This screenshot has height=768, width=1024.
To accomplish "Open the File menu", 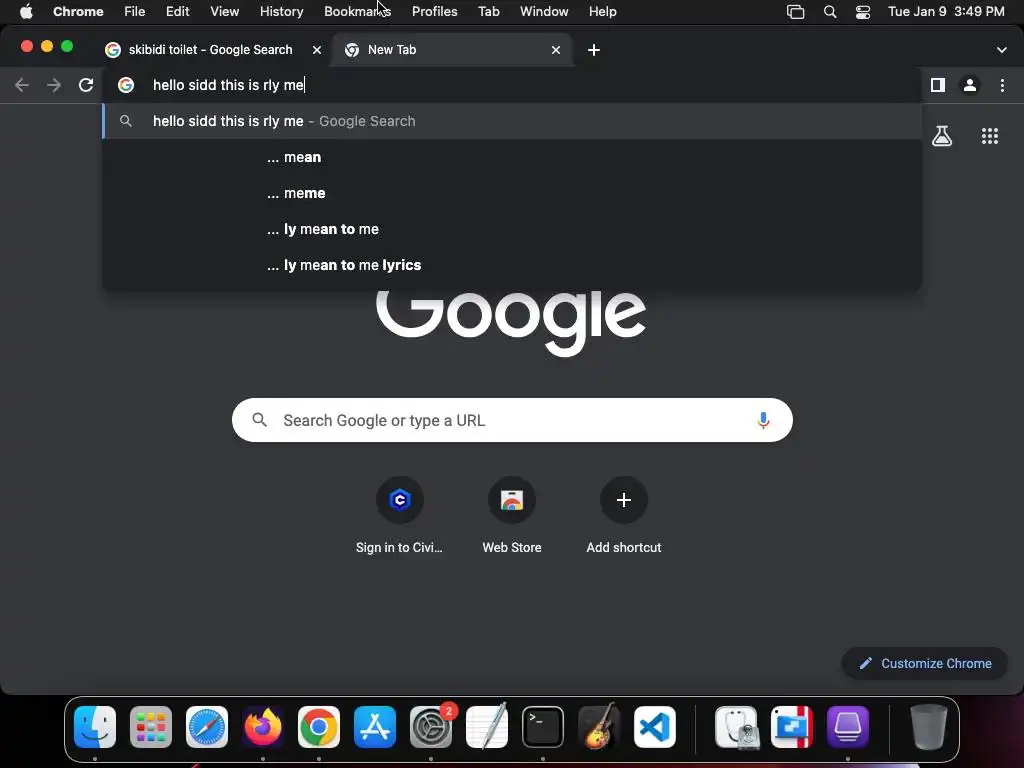I will click(x=135, y=12).
